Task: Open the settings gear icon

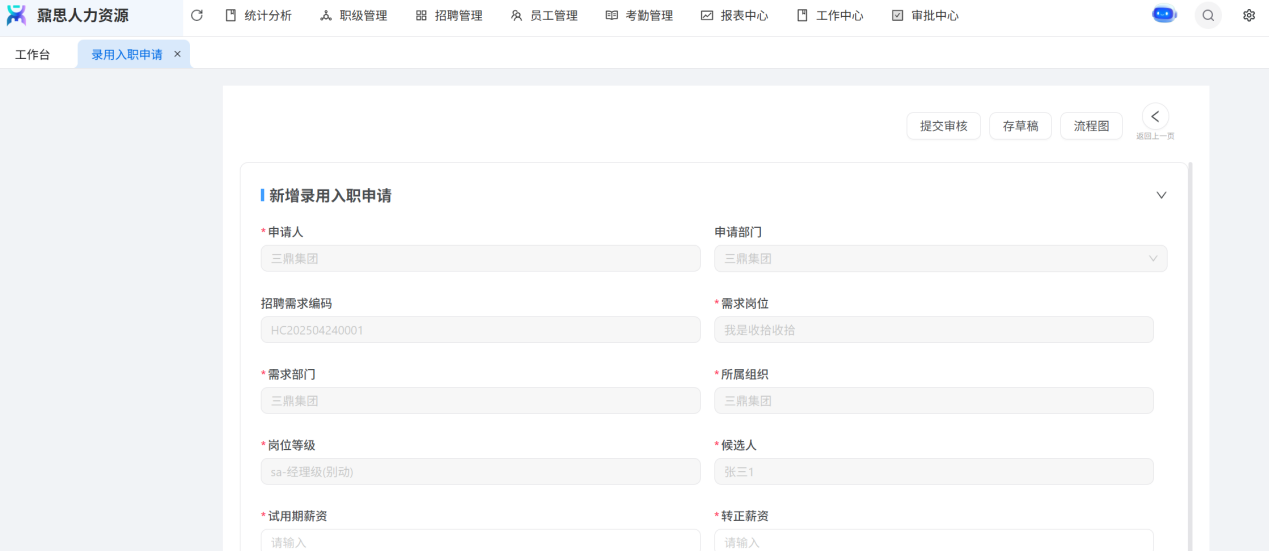Action: [1249, 16]
